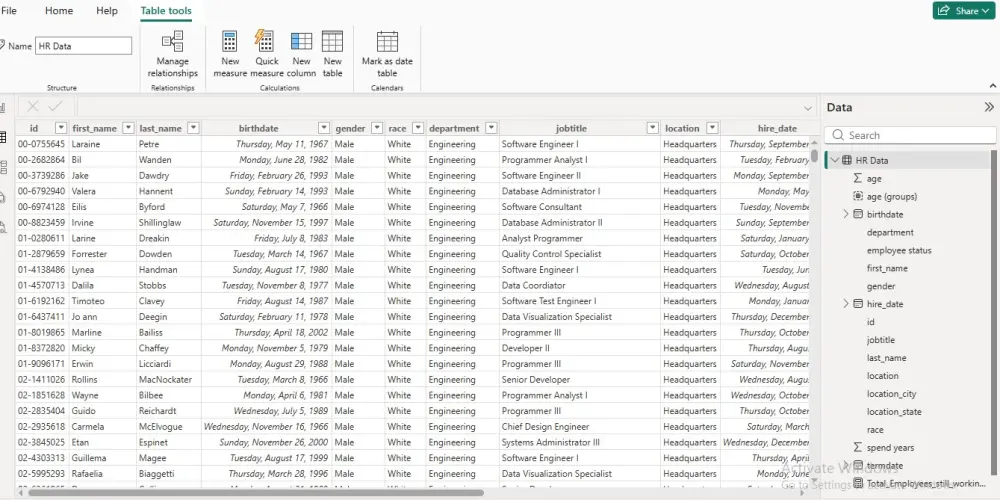This screenshot has height=500, width=1000.
Task: Select the last_name field in Data pane
Action: [x=886, y=358]
